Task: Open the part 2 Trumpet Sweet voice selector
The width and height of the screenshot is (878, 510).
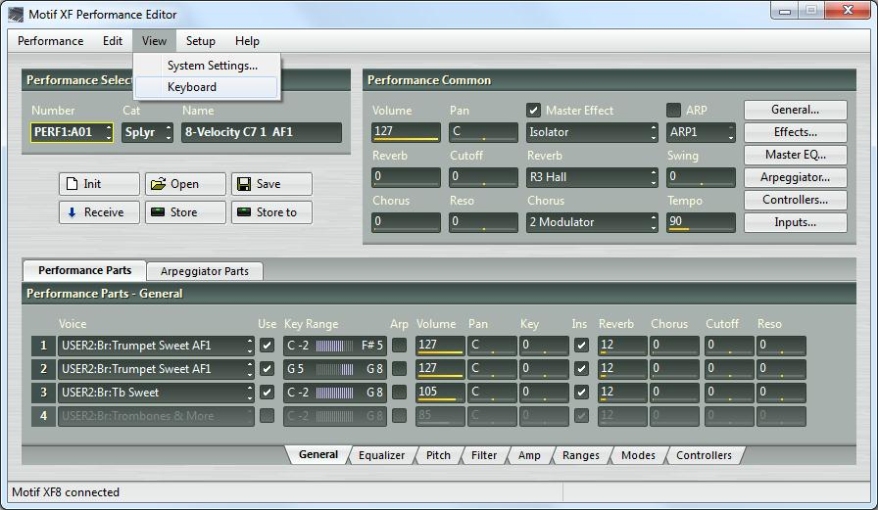Action: pos(156,369)
